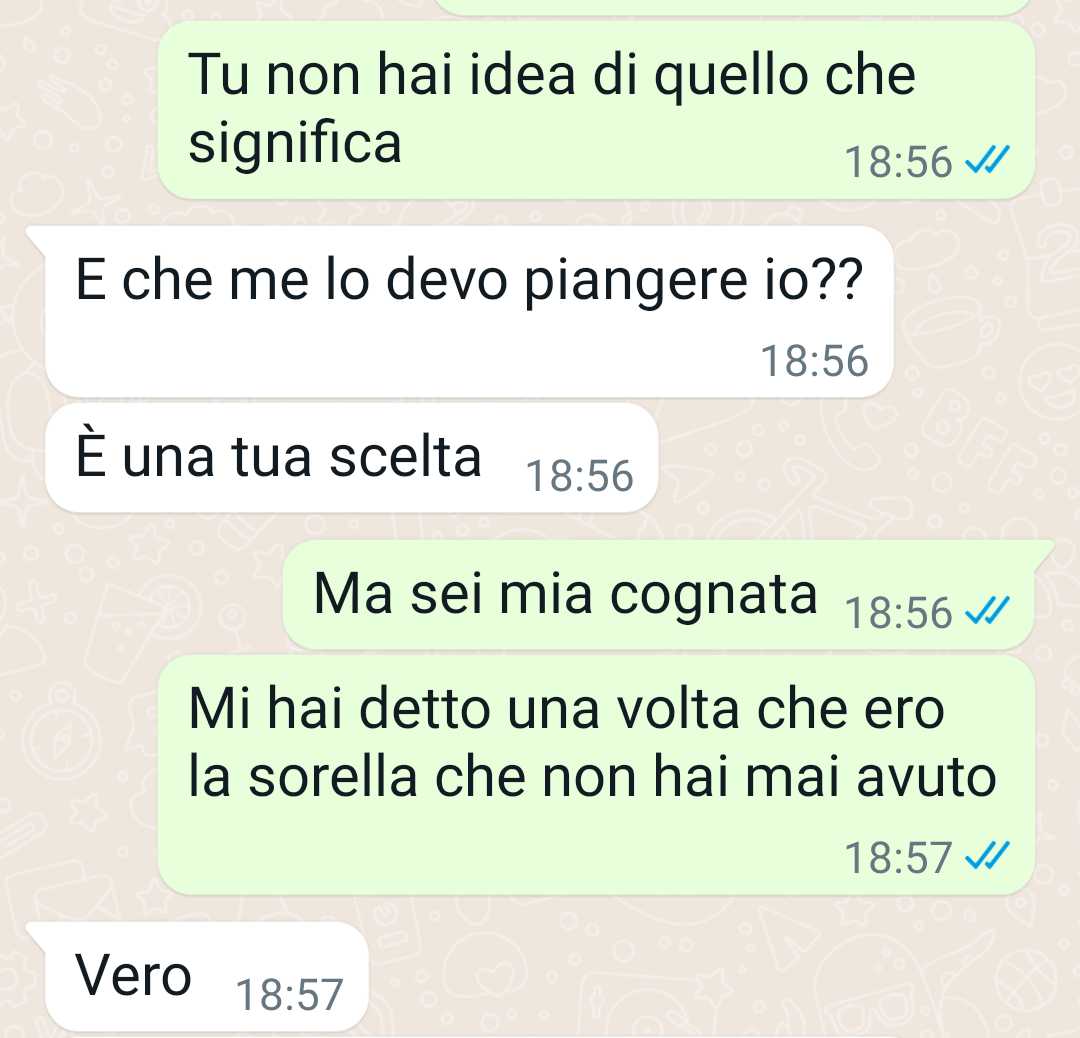Image resolution: width=1080 pixels, height=1038 pixels.
Task: Click the 18:57 timestamp in the 'sorella' message
Action: 898,858
